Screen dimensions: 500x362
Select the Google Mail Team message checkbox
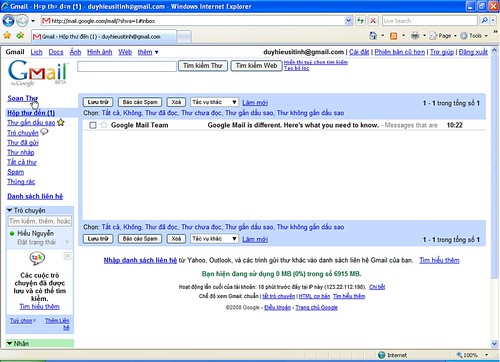tap(93, 125)
